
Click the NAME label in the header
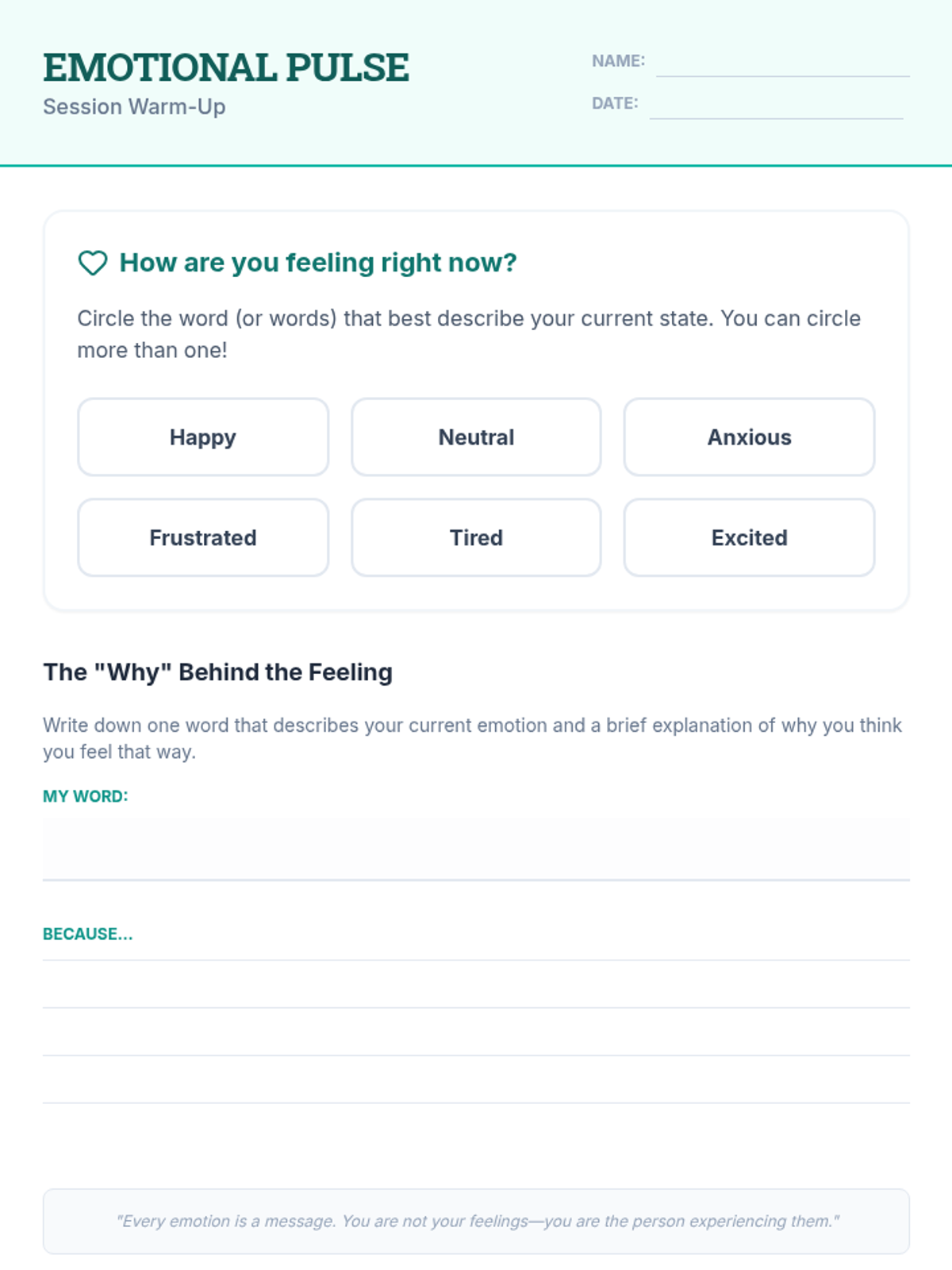(x=618, y=61)
